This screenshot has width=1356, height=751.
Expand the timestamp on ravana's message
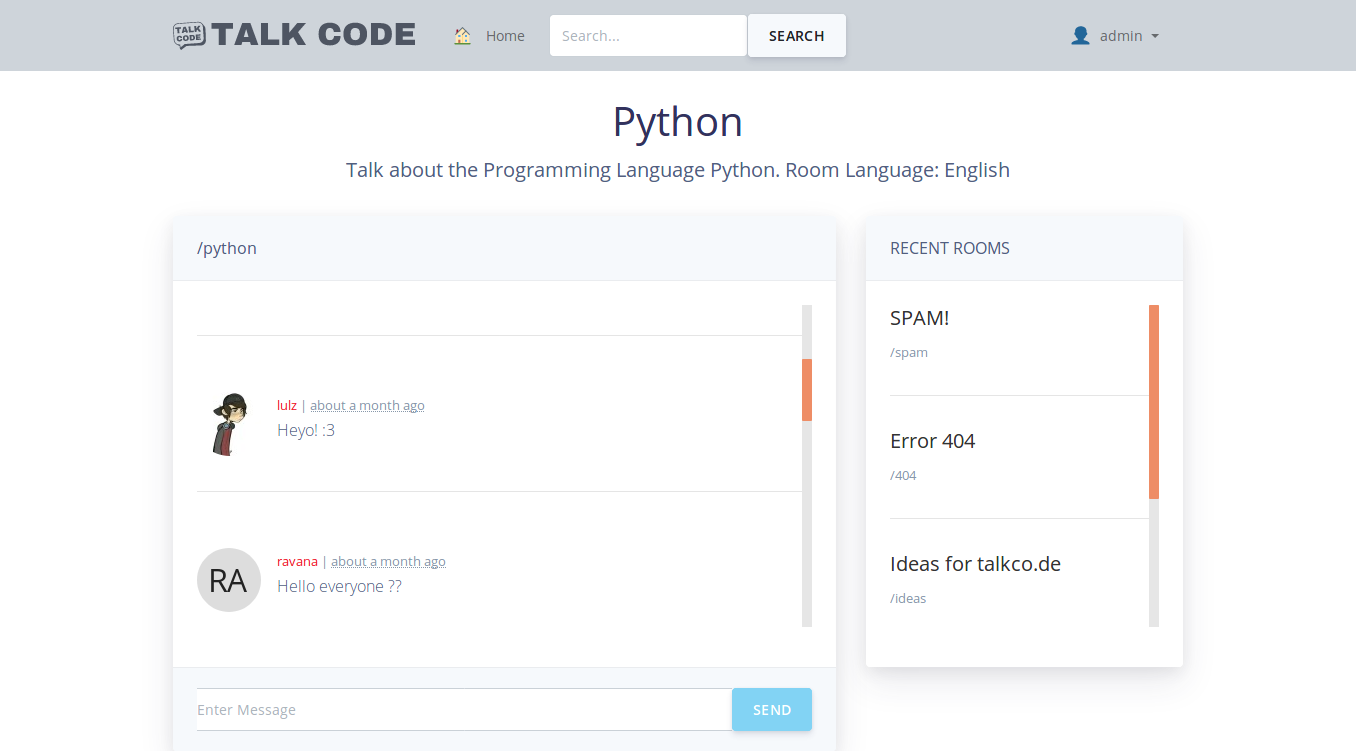(388, 561)
